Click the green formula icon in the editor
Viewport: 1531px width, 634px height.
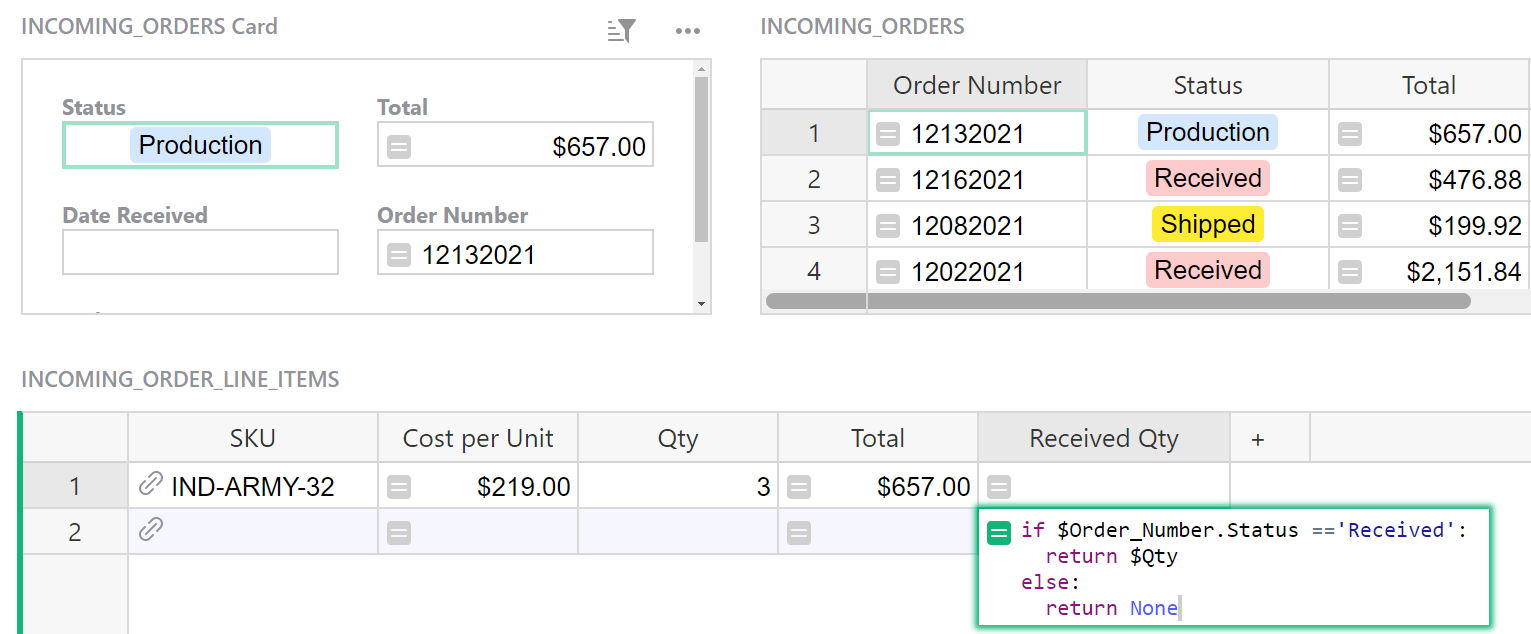[x=998, y=532]
